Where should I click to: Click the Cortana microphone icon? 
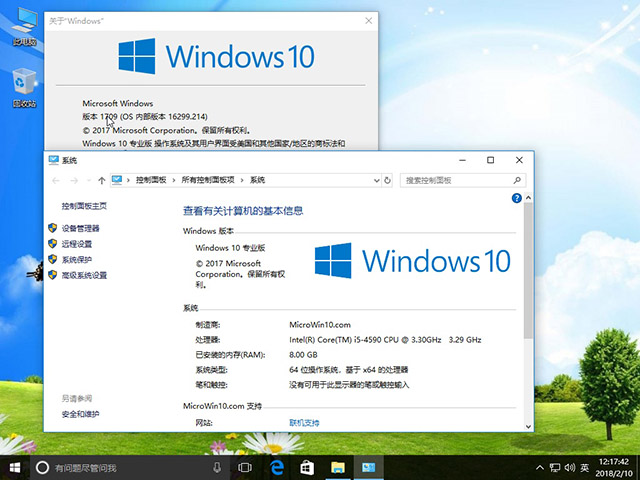click(x=217, y=468)
